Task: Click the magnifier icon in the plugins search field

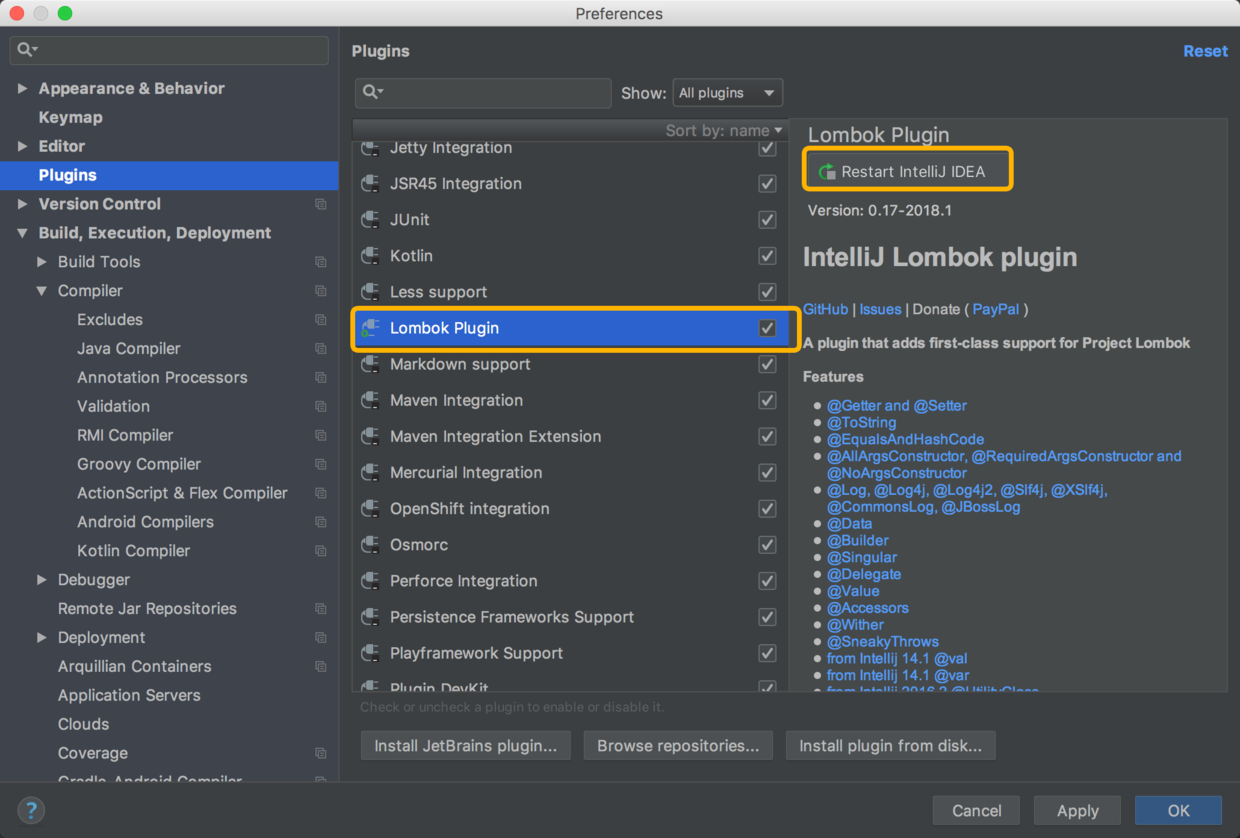Action: click(371, 92)
